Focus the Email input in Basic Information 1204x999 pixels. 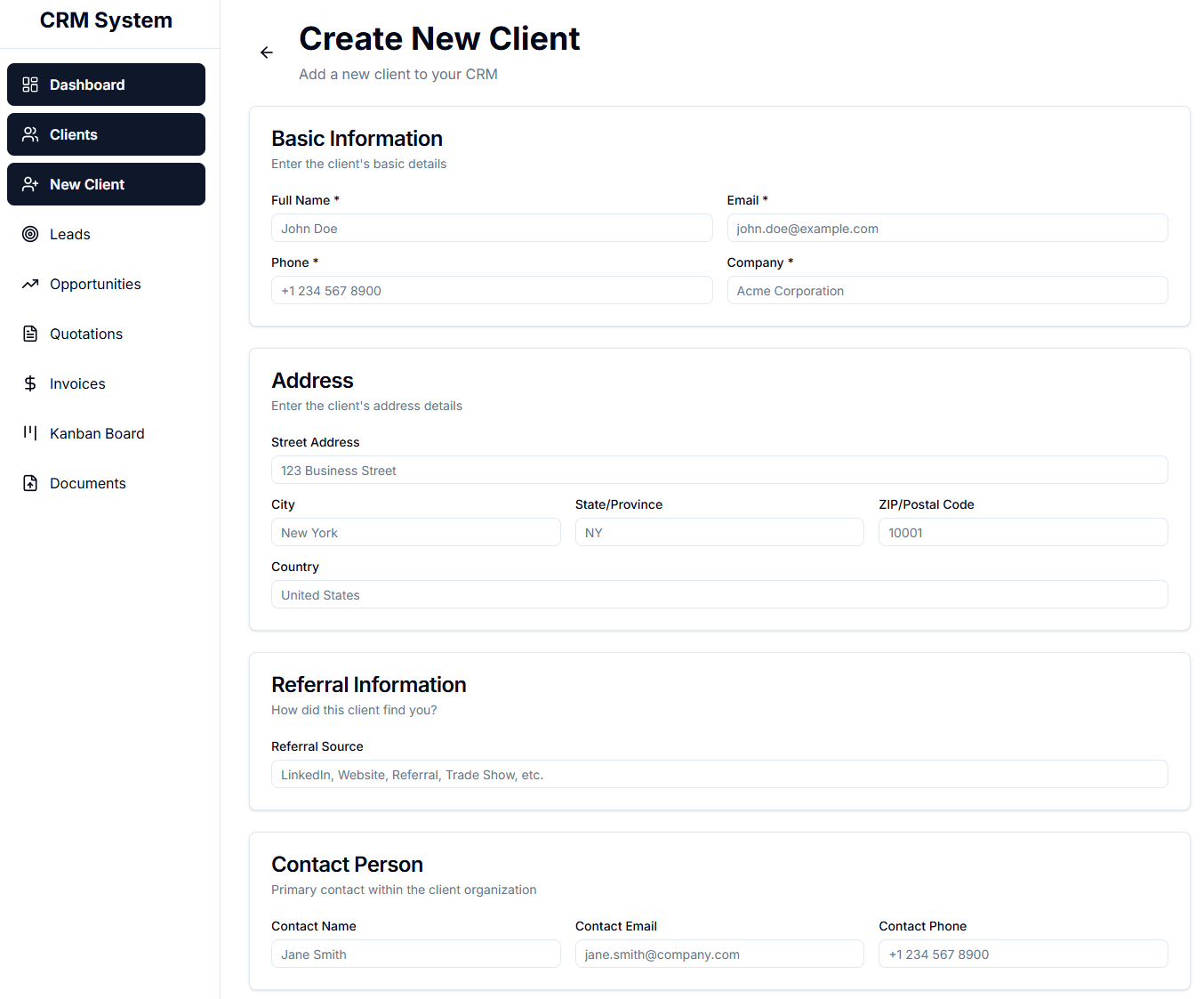(x=947, y=228)
